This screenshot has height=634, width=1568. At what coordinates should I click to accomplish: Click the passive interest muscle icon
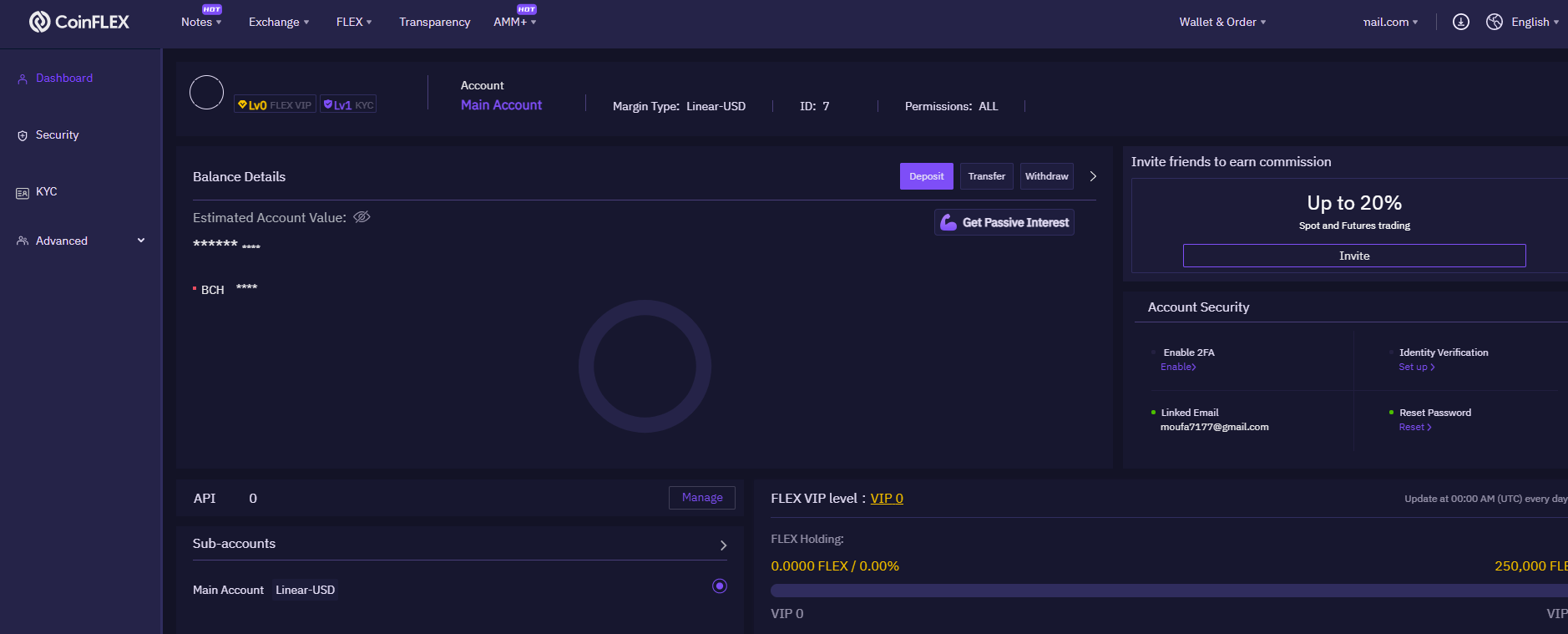[948, 222]
